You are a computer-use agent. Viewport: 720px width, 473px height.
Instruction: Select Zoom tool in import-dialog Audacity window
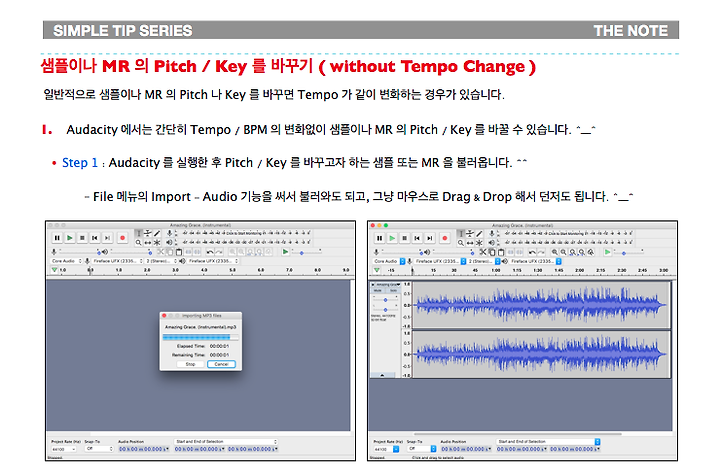coord(138,242)
